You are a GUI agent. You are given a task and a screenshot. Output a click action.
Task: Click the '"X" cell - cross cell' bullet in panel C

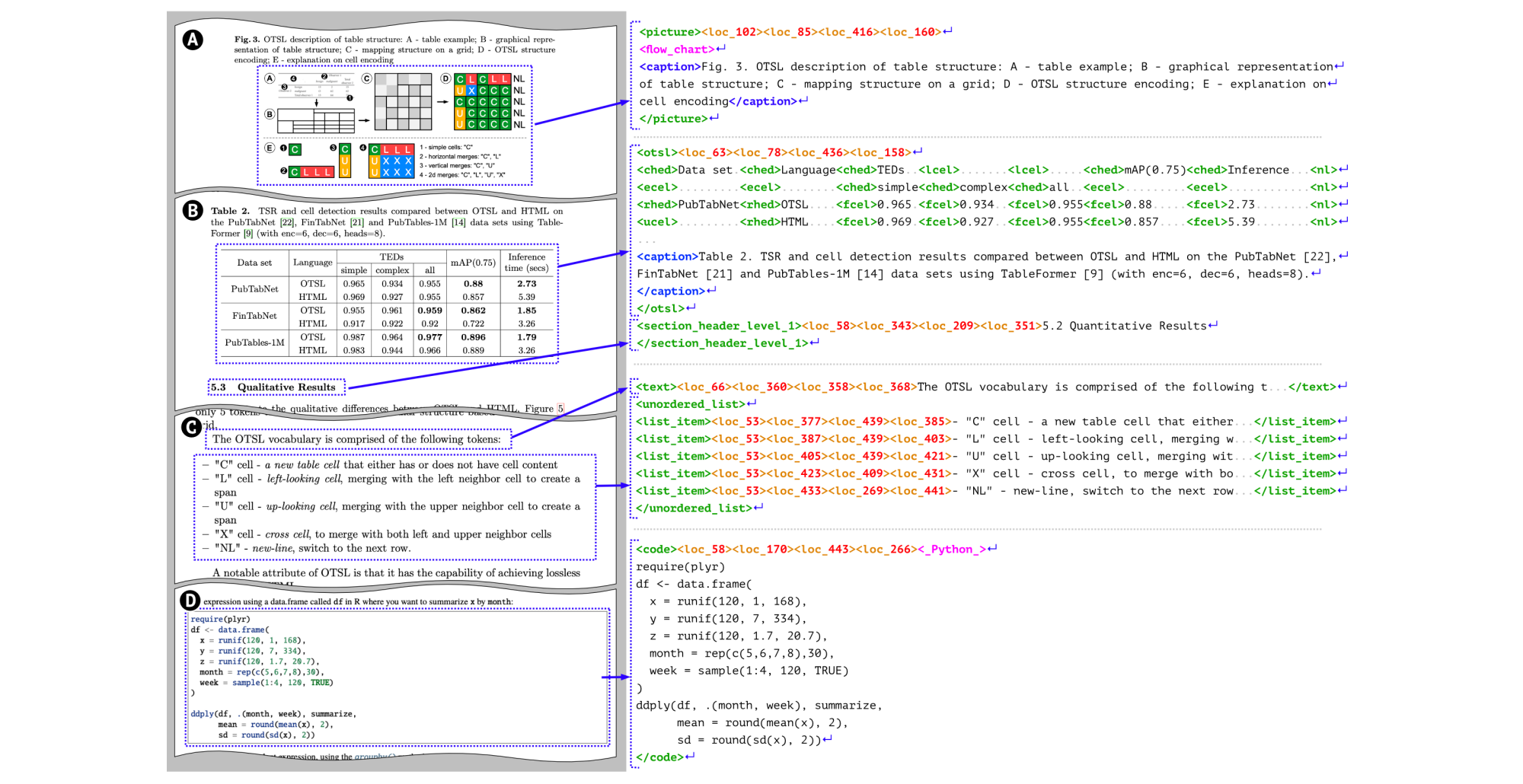point(376,534)
